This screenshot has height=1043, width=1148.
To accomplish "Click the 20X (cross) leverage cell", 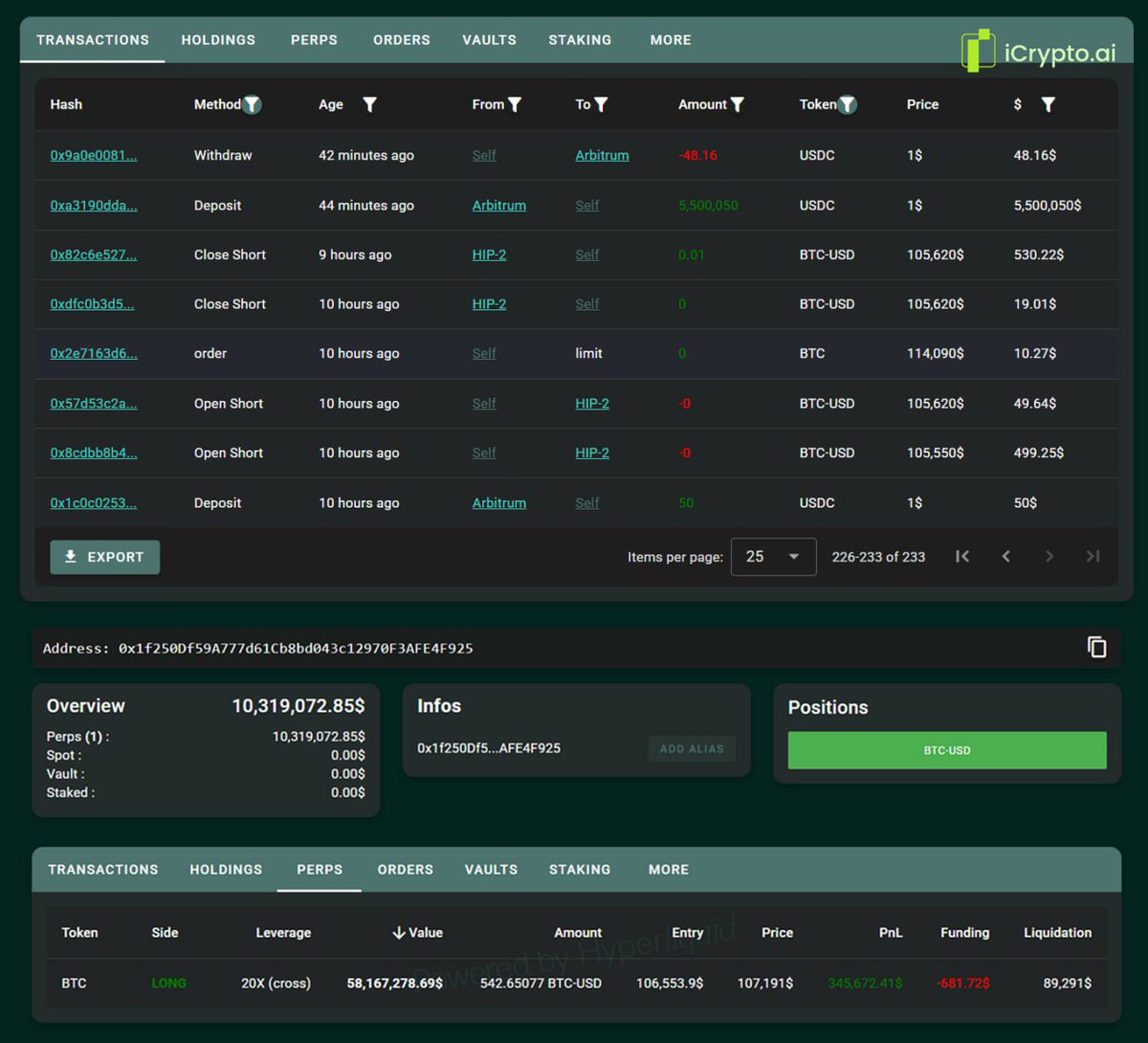I will 276,984.
